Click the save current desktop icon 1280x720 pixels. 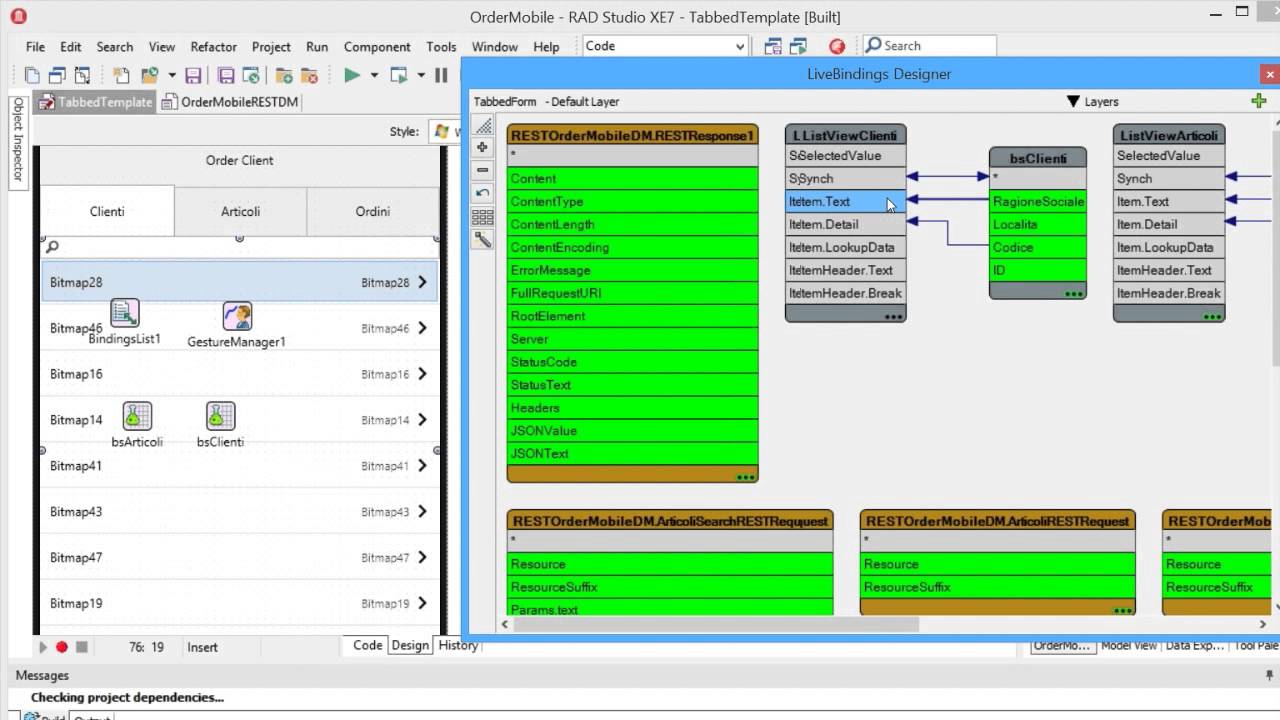pyautogui.click(x=773, y=46)
